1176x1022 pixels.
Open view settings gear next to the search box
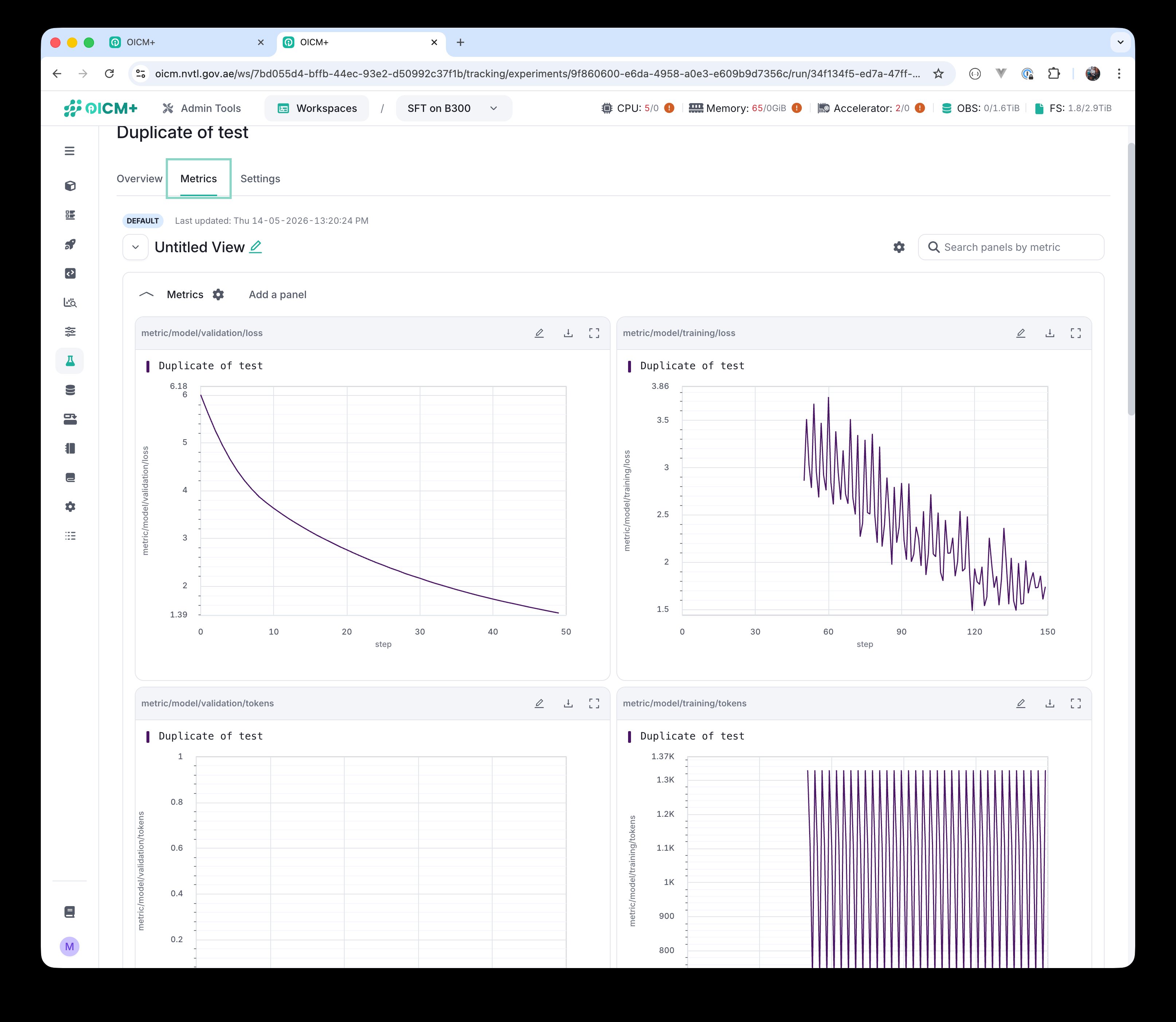899,247
